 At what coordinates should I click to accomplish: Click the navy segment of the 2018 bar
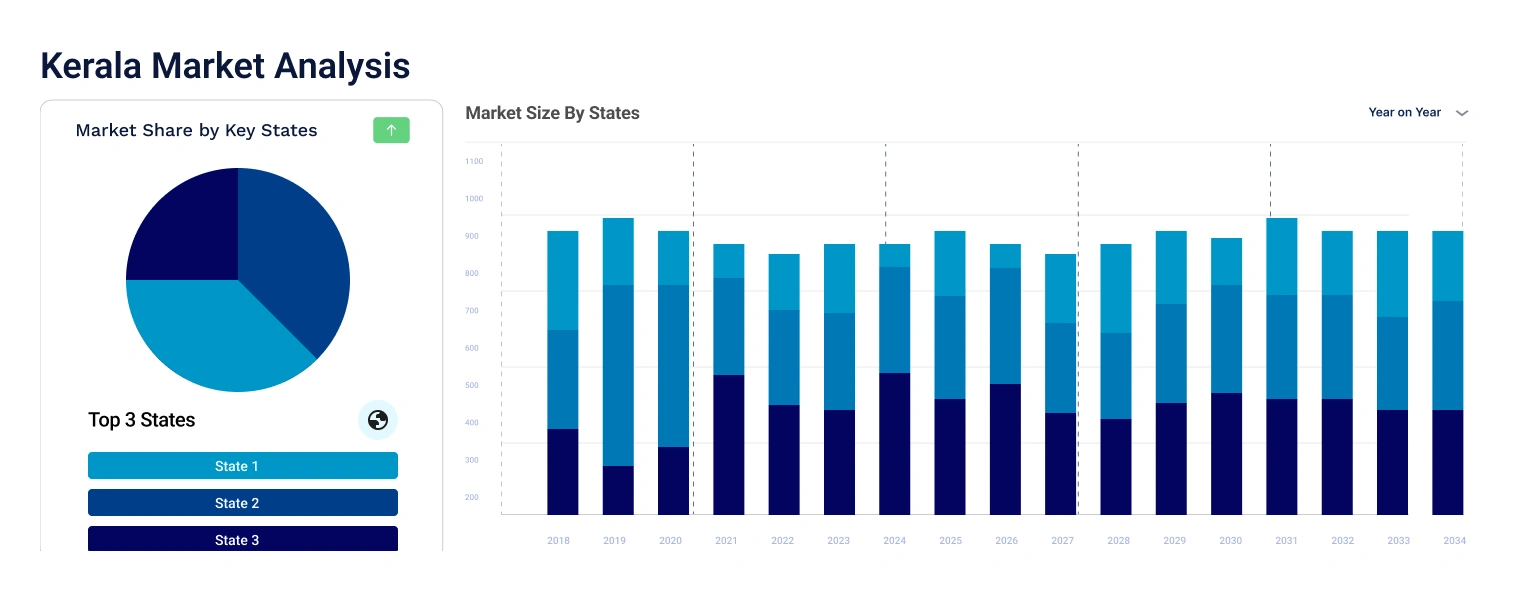[563, 471]
